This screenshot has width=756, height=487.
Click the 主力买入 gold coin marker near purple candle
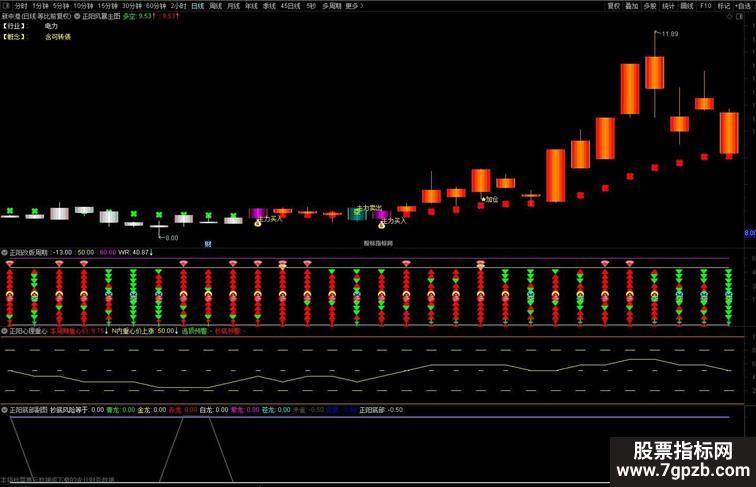[258, 223]
